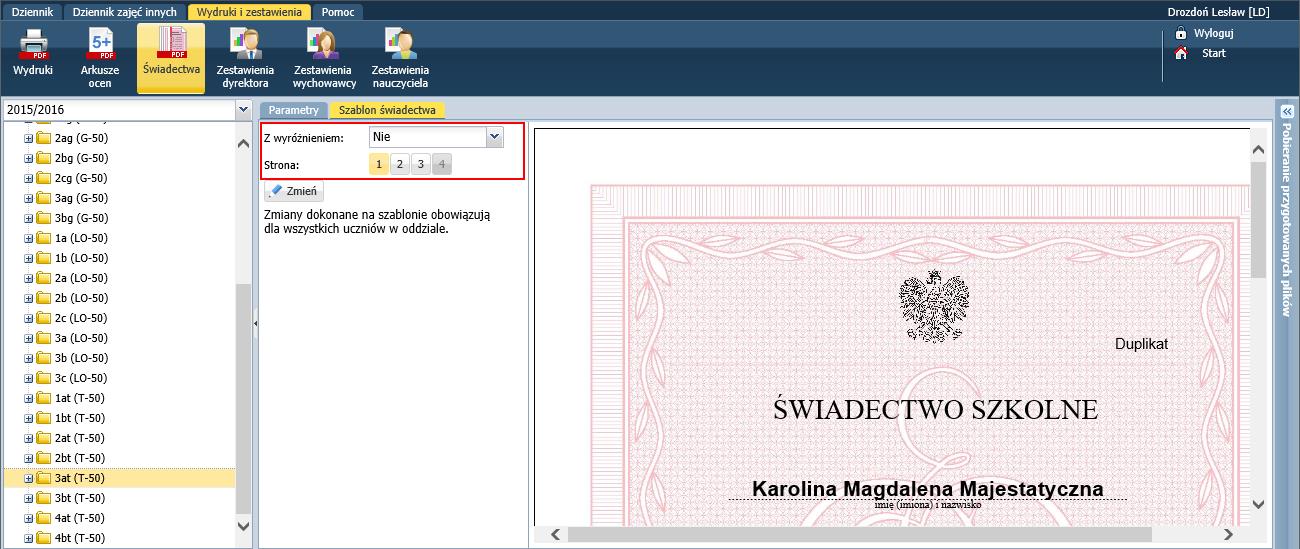Click the certificate preview scroll up arrow
The image size is (1300, 549).
1258,149
